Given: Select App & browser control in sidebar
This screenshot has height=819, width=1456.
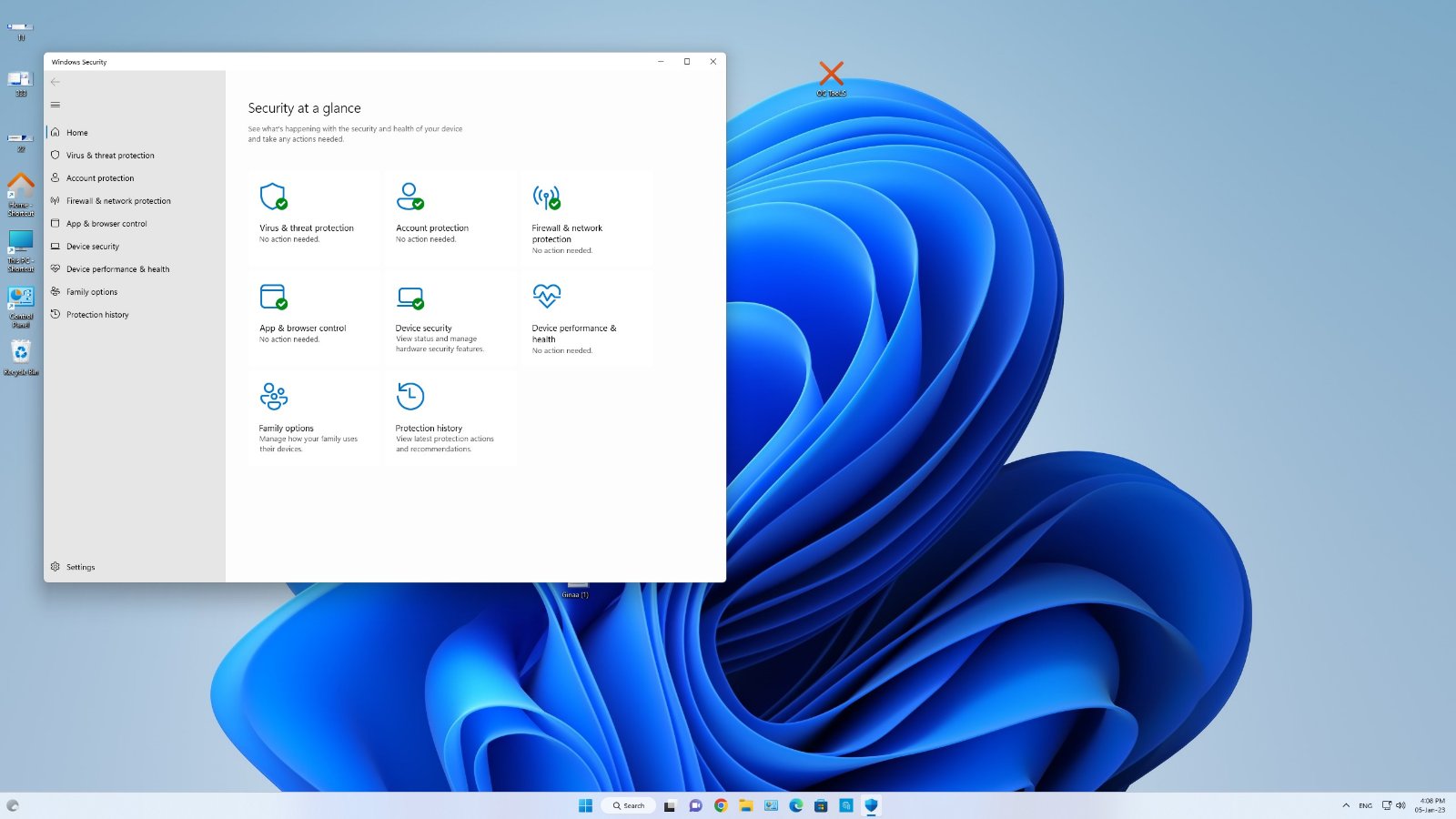Looking at the screenshot, I should pos(135,223).
